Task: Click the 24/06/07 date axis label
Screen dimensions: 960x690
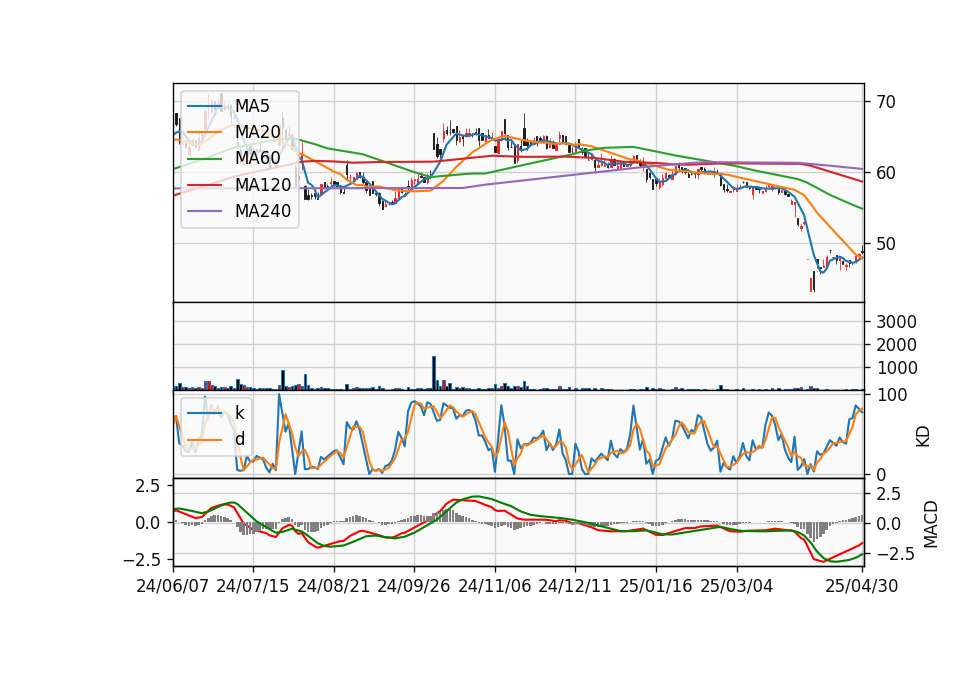Action: point(173,587)
